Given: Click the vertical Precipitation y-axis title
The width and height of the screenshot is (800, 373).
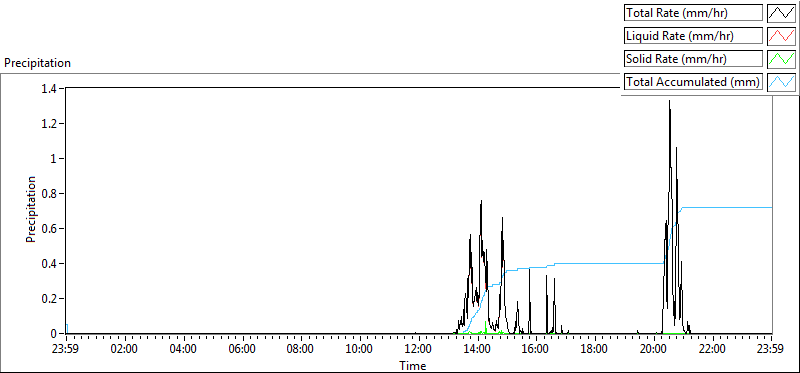Looking at the screenshot, I should coord(31,209).
